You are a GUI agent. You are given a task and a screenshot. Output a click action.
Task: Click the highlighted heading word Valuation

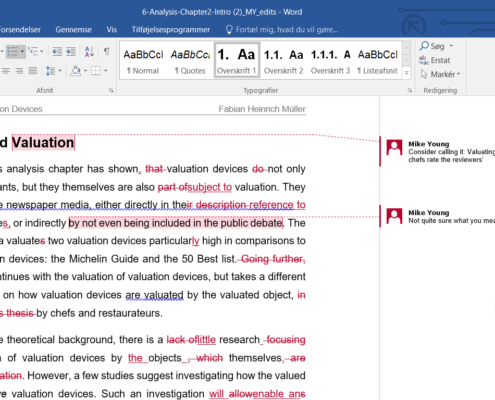point(43,143)
